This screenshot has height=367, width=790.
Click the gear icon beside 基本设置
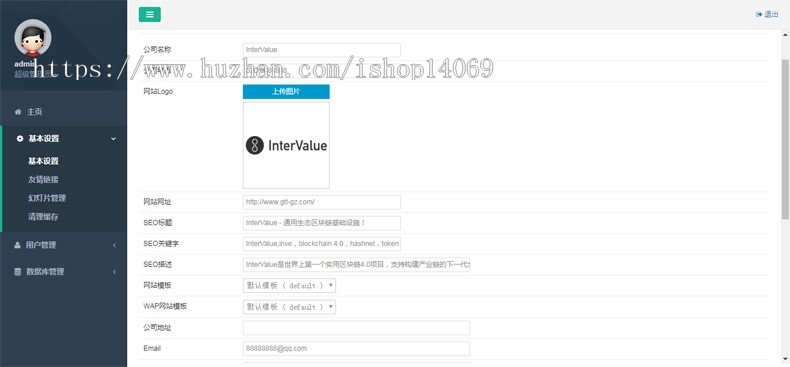20,139
